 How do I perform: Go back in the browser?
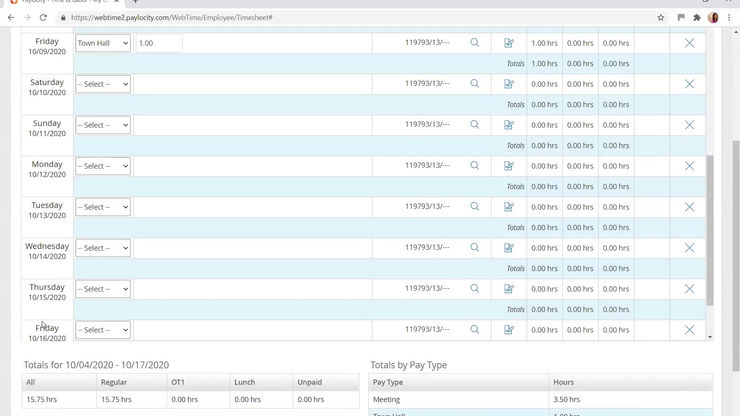tap(11, 17)
